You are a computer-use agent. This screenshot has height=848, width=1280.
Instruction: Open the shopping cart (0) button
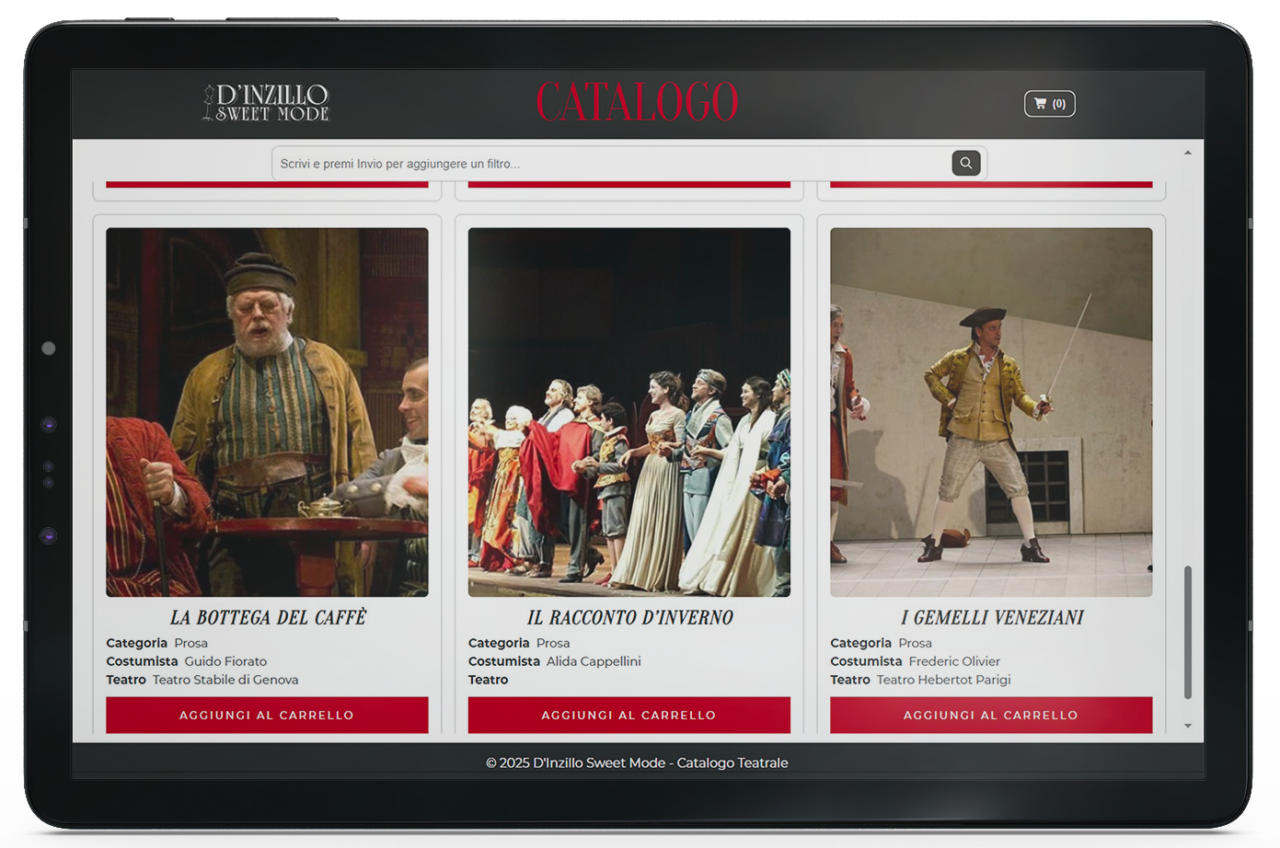(1049, 104)
